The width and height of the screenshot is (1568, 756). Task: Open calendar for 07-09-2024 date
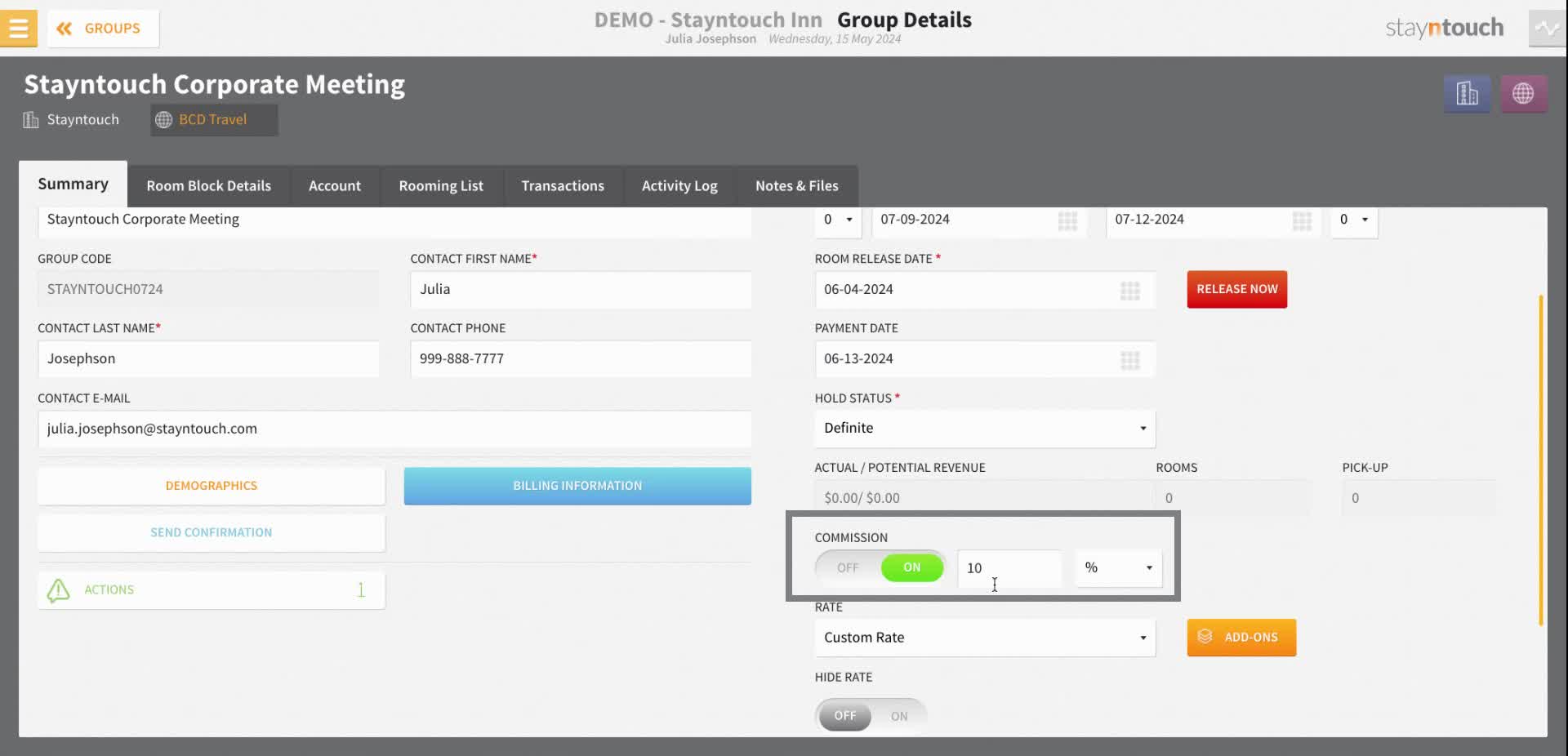pyautogui.click(x=1067, y=221)
